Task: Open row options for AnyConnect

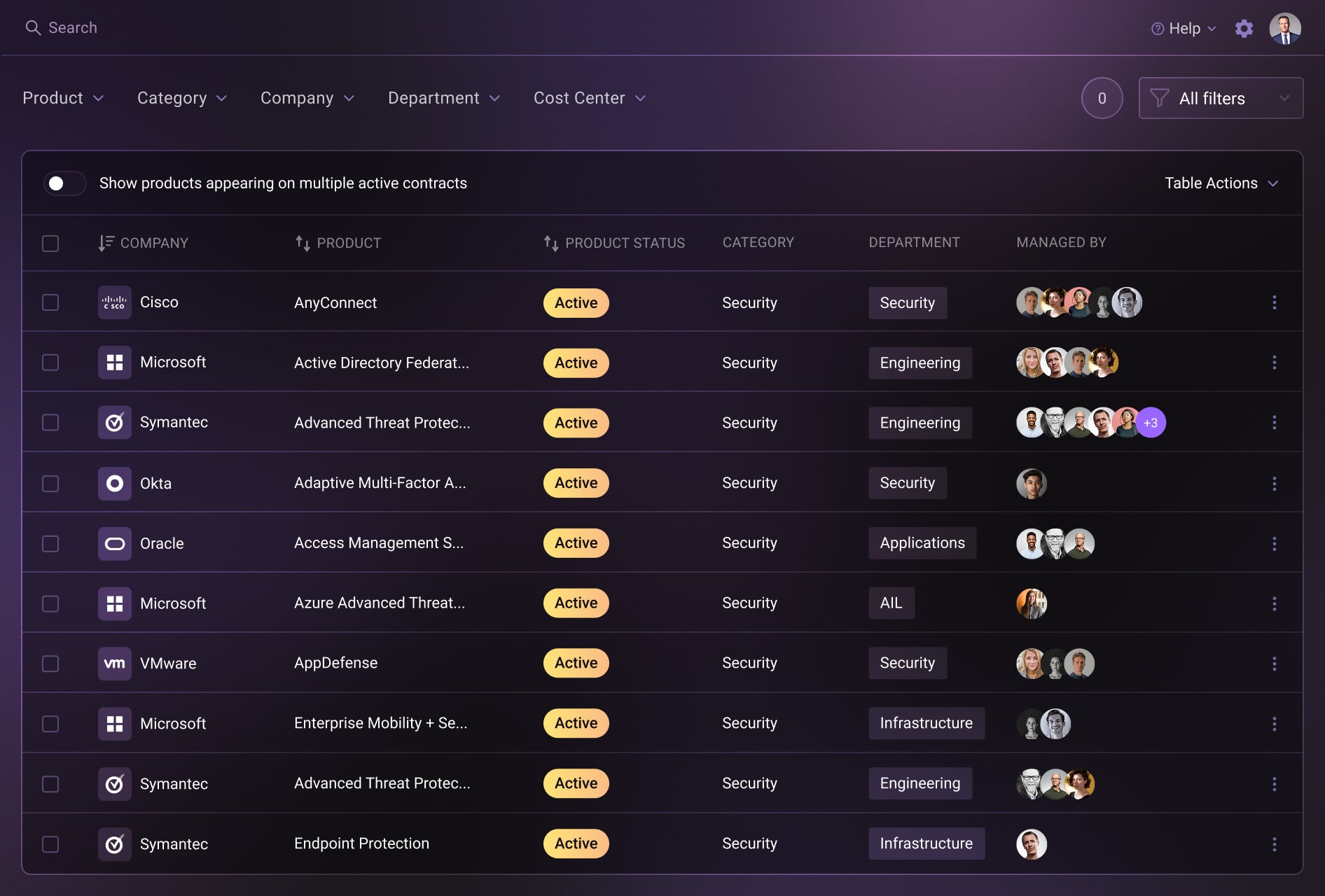Action: pos(1274,302)
